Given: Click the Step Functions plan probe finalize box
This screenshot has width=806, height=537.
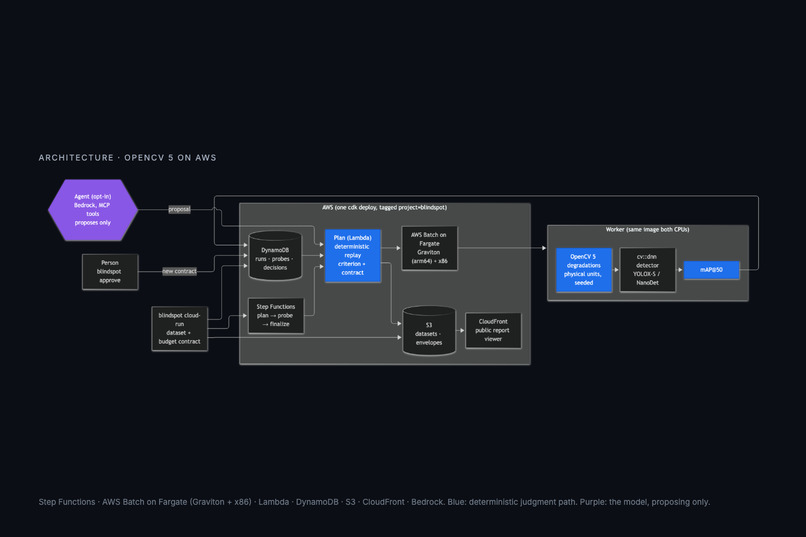Looking at the screenshot, I should [x=276, y=316].
